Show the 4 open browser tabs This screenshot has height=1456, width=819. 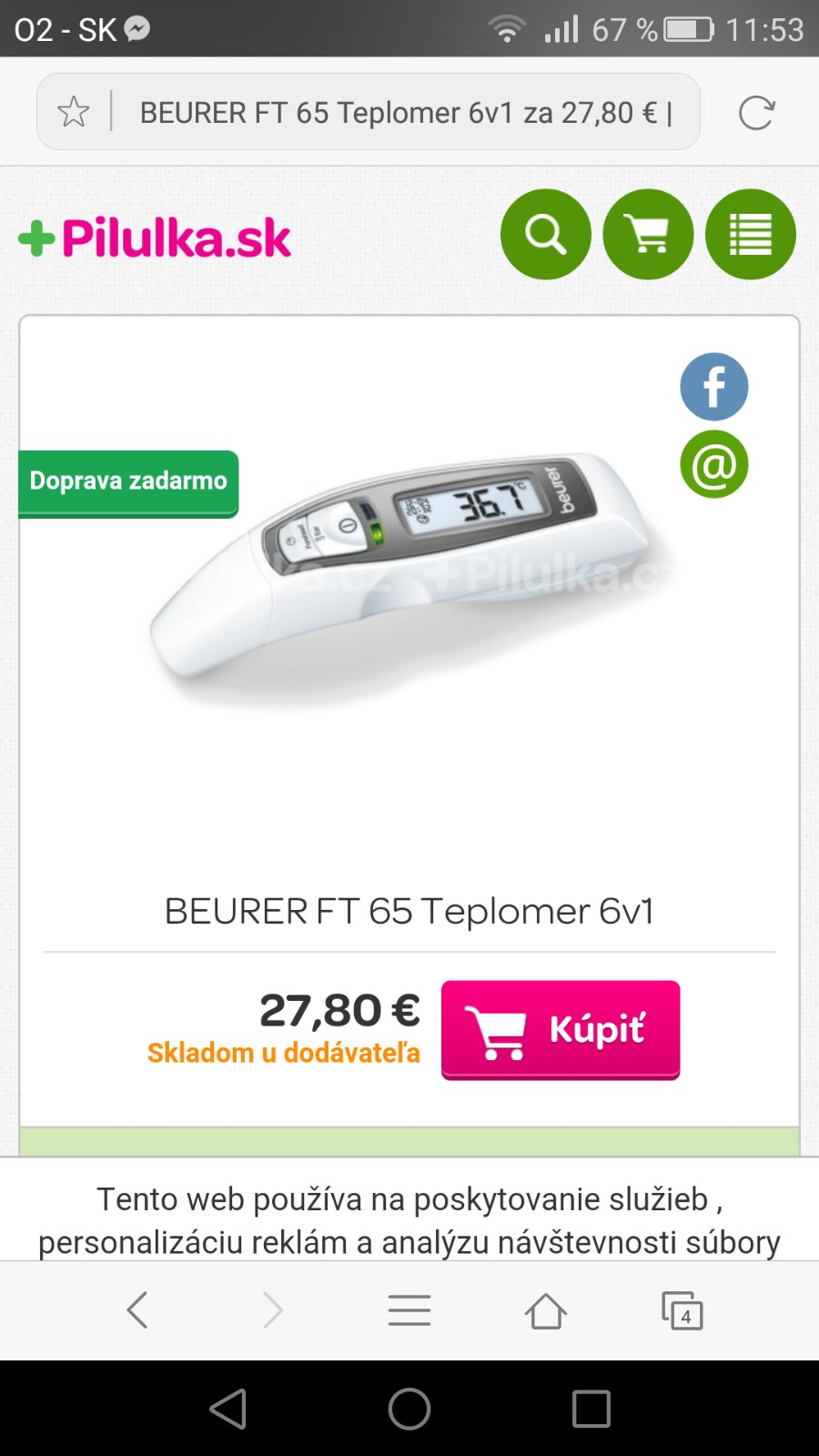[x=682, y=1310]
